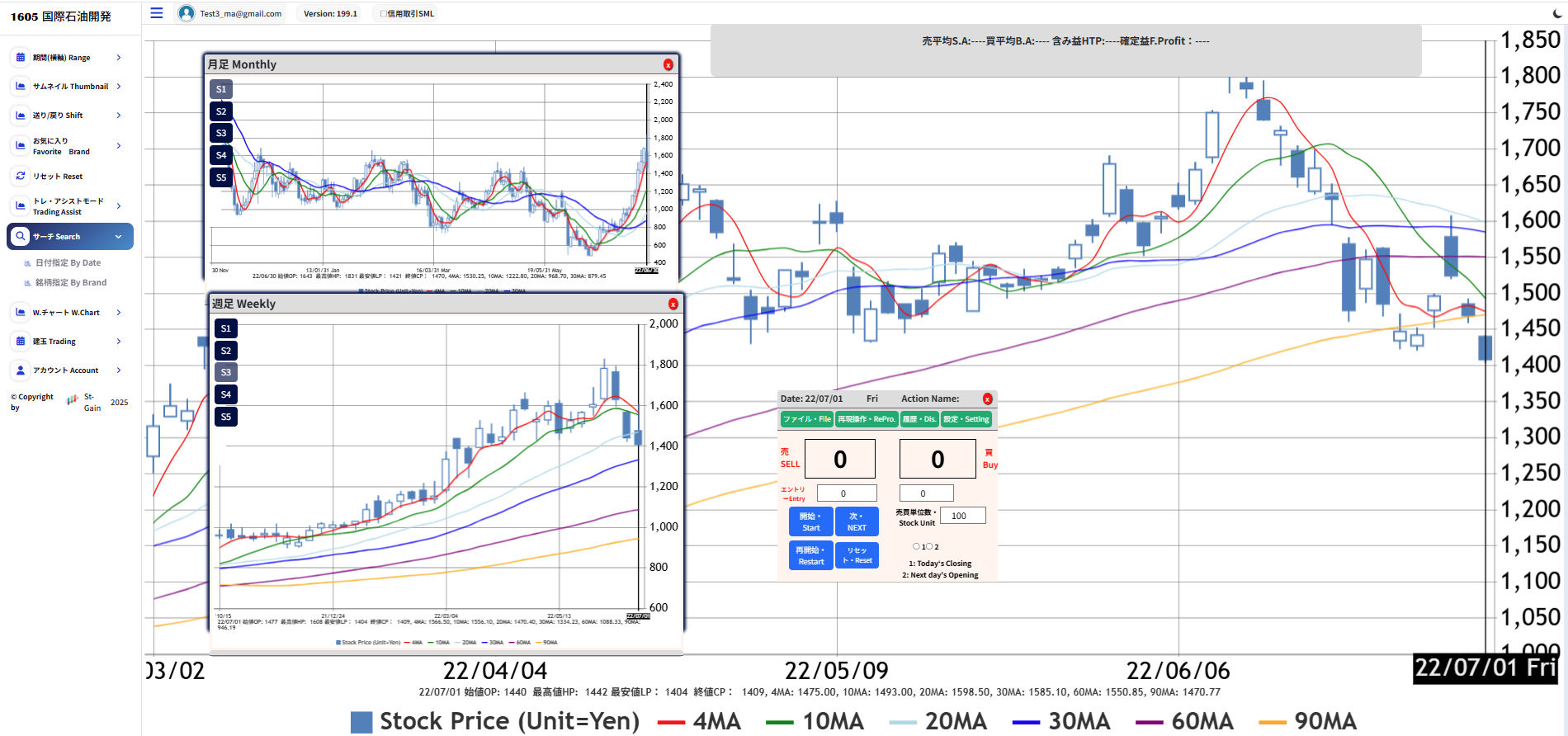This screenshot has height=736, width=1568.
Task: Enable the 信用取引SML checkbox
Action: pos(383,14)
